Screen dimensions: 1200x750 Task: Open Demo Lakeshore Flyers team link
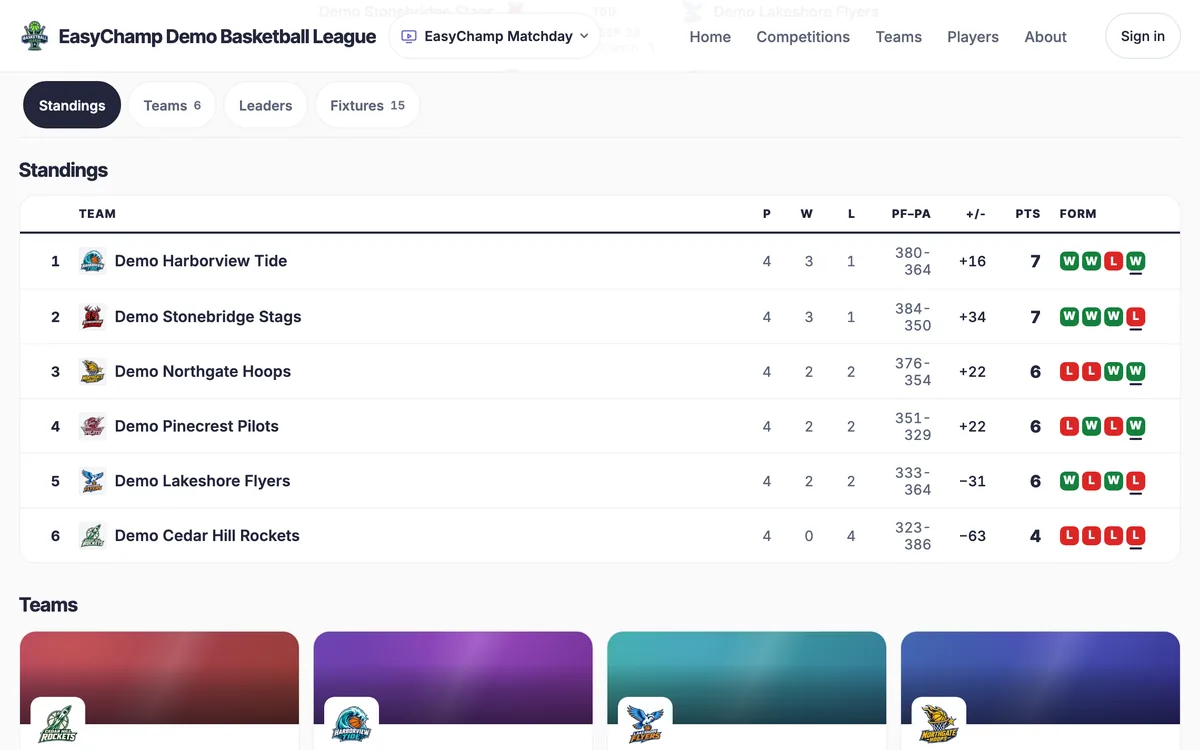(x=203, y=481)
